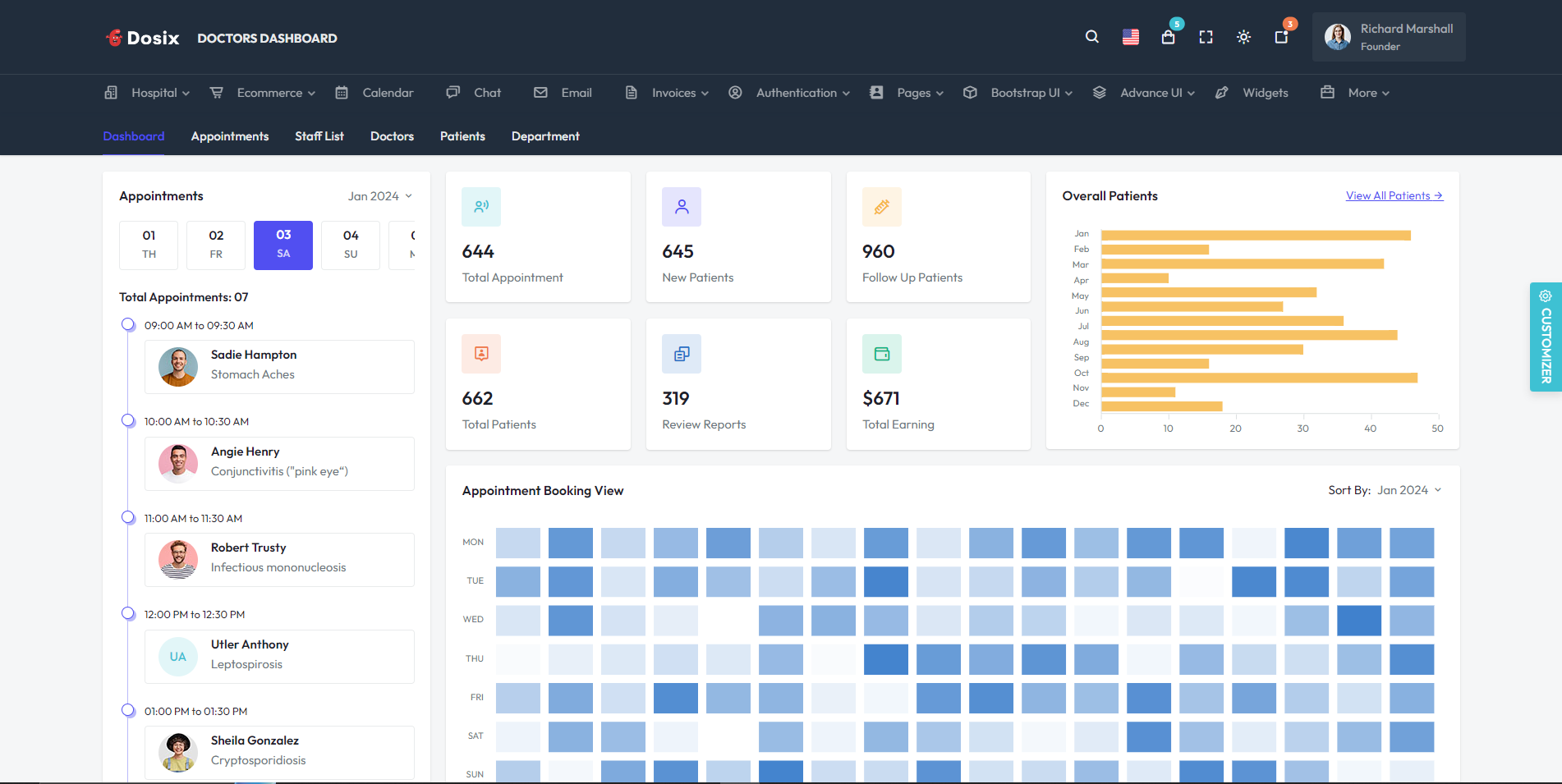Go to the Doctors tab
The height and width of the screenshot is (784, 1562).
(x=392, y=136)
